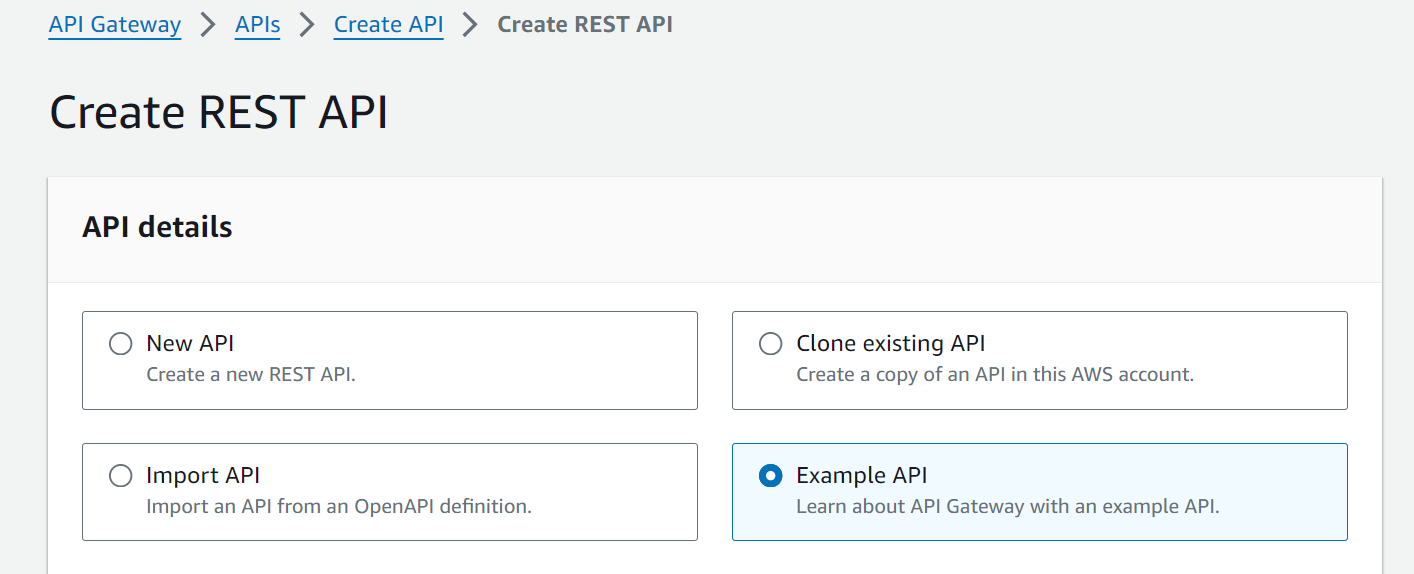Click the Example API option title
The height and width of the screenshot is (574, 1414).
(x=862, y=475)
